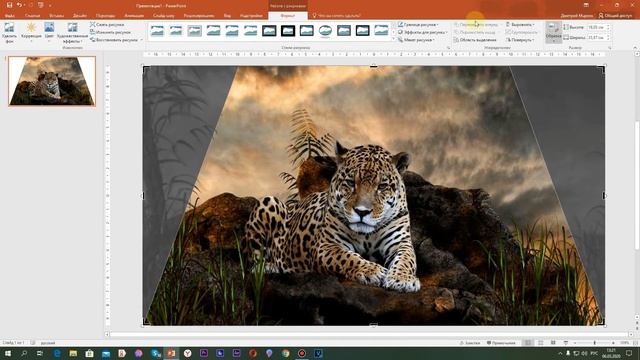Open the File (Файл) tab
This screenshot has height=360, width=640.
[10, 16]
